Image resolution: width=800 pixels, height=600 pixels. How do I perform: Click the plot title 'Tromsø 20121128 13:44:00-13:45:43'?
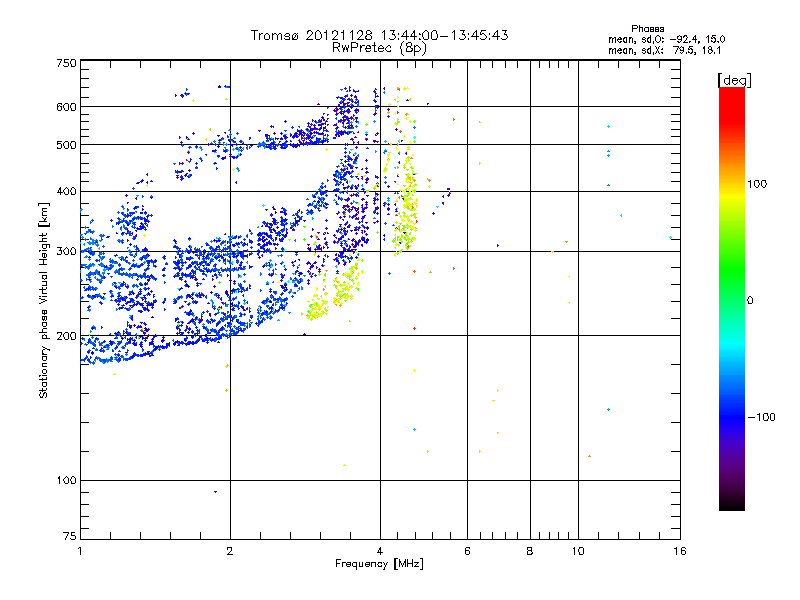pos(379,35)
